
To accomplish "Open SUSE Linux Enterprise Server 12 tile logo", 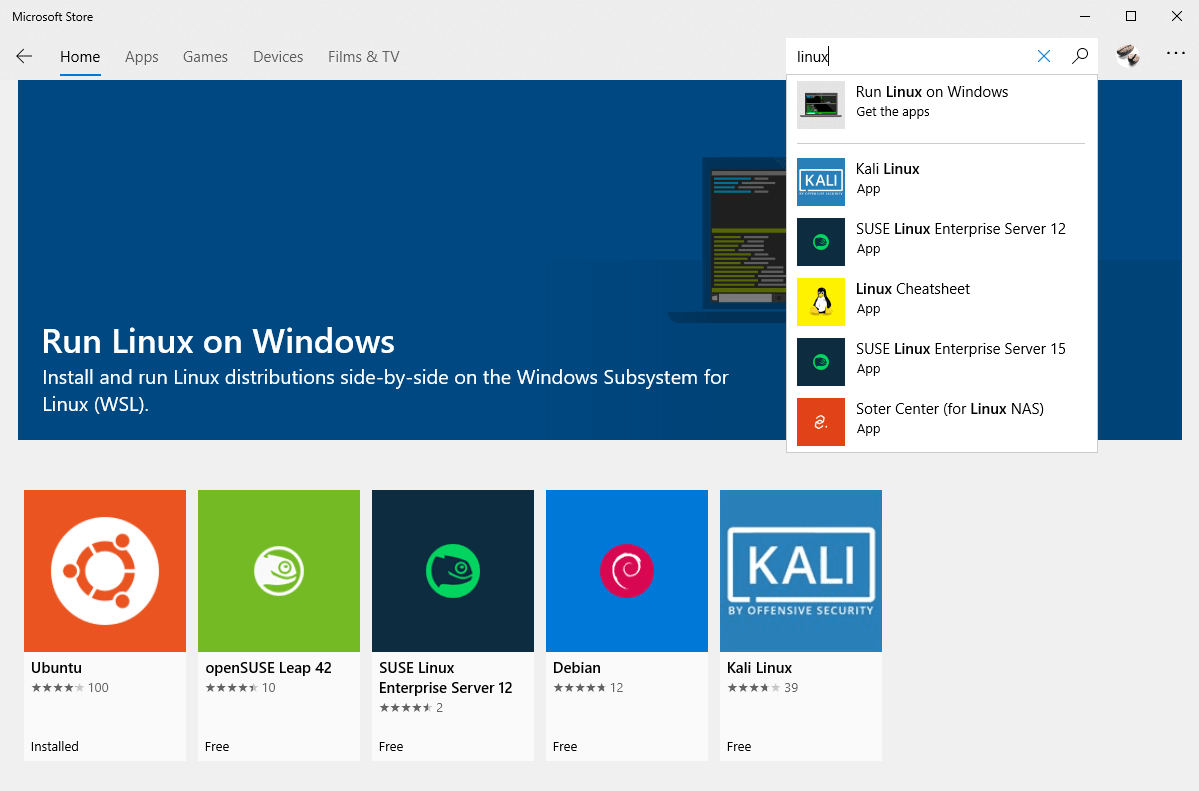I will pos(453,571).
